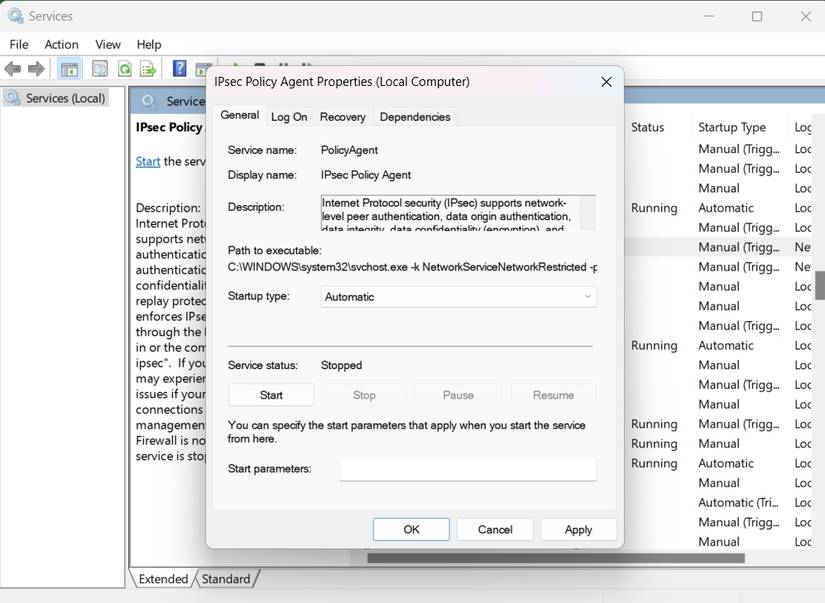Click the Status column header
Screen dimensions: 825x603
(648, 127)
